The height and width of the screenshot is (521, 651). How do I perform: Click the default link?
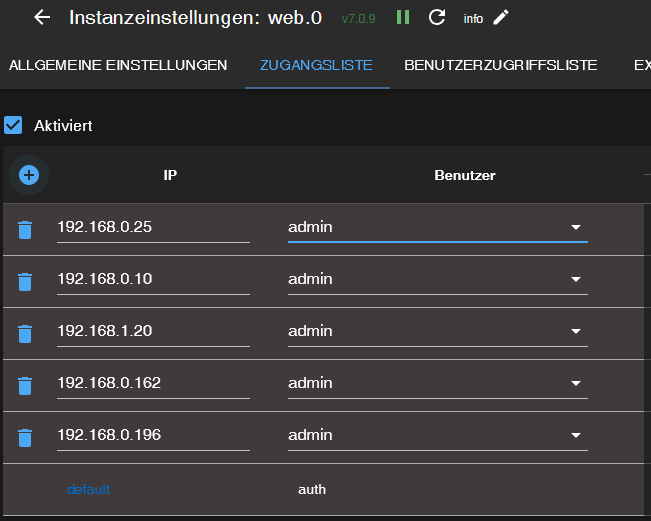click(x=88, y=489)
